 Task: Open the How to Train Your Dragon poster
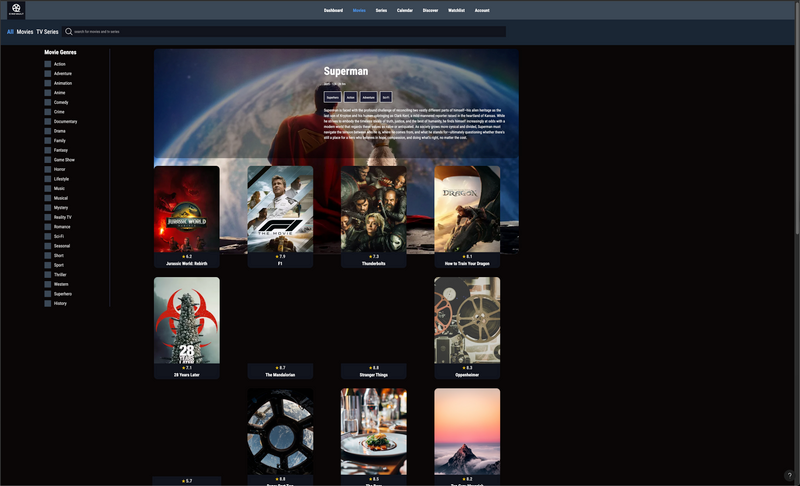(467, 209)
